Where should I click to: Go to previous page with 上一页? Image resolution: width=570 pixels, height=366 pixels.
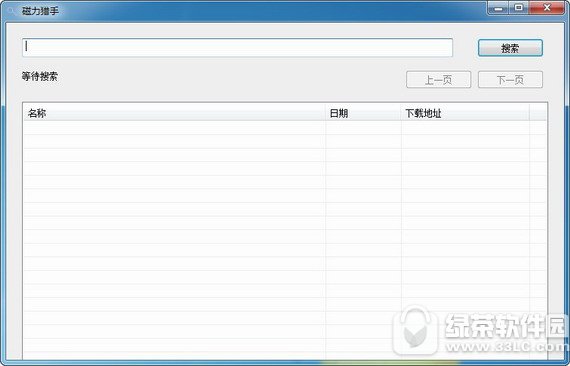click(438, 80)
